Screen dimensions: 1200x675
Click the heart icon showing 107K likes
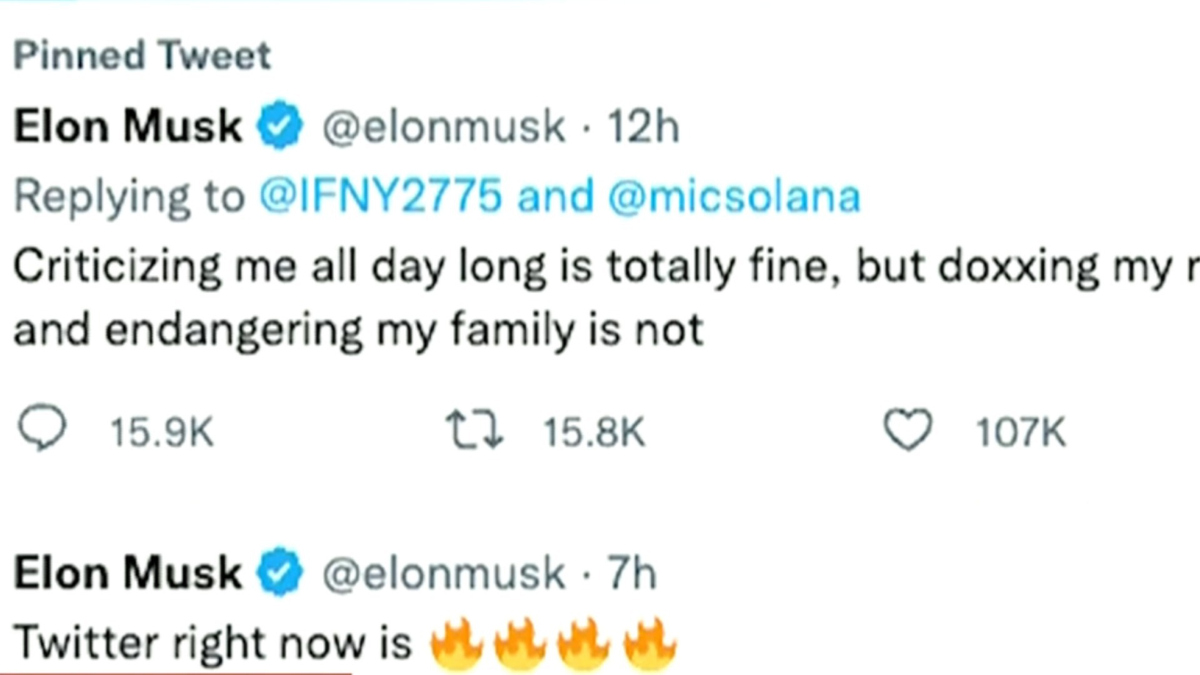pos(906,428)
